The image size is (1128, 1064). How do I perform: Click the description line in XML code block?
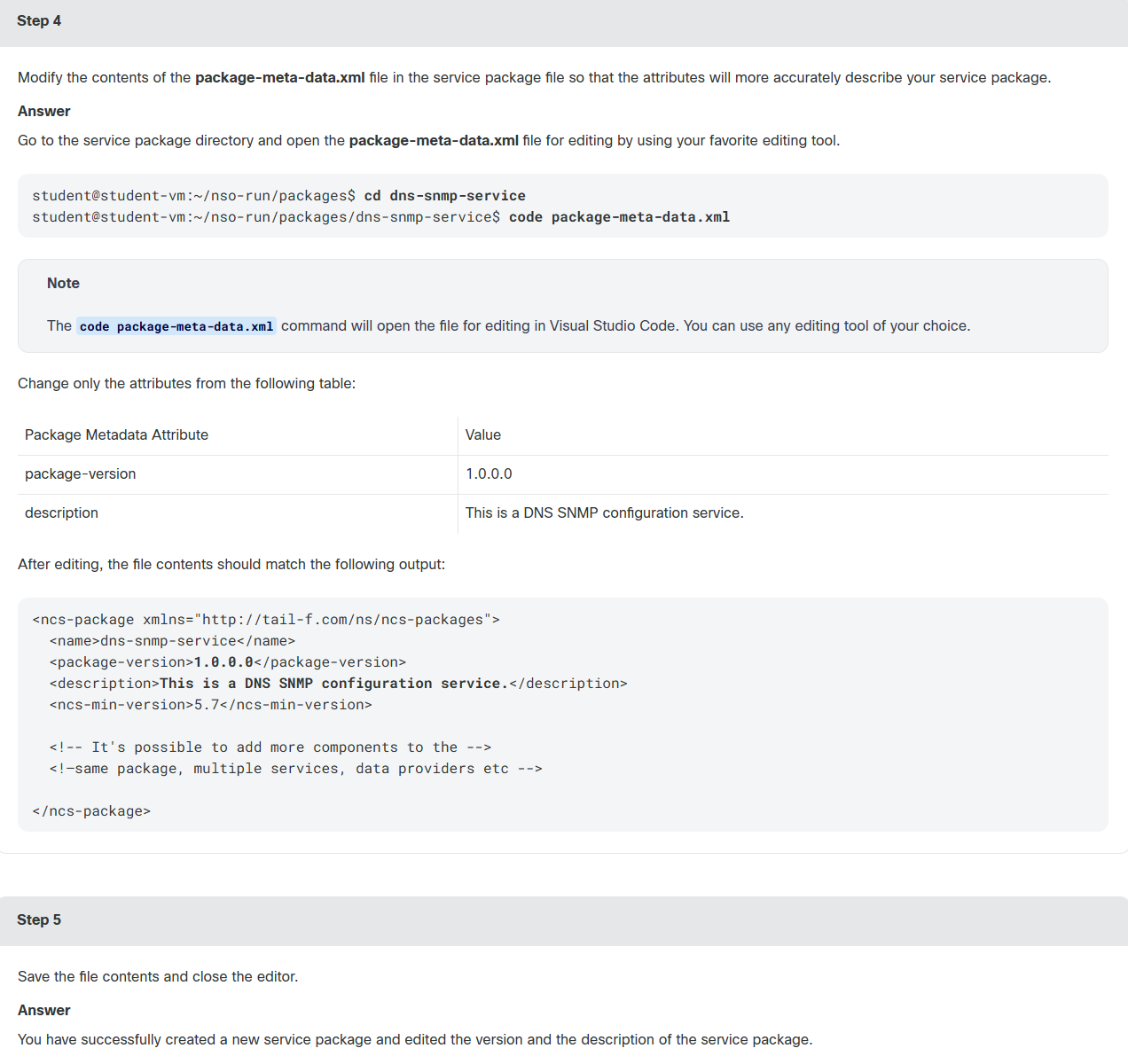338,684
